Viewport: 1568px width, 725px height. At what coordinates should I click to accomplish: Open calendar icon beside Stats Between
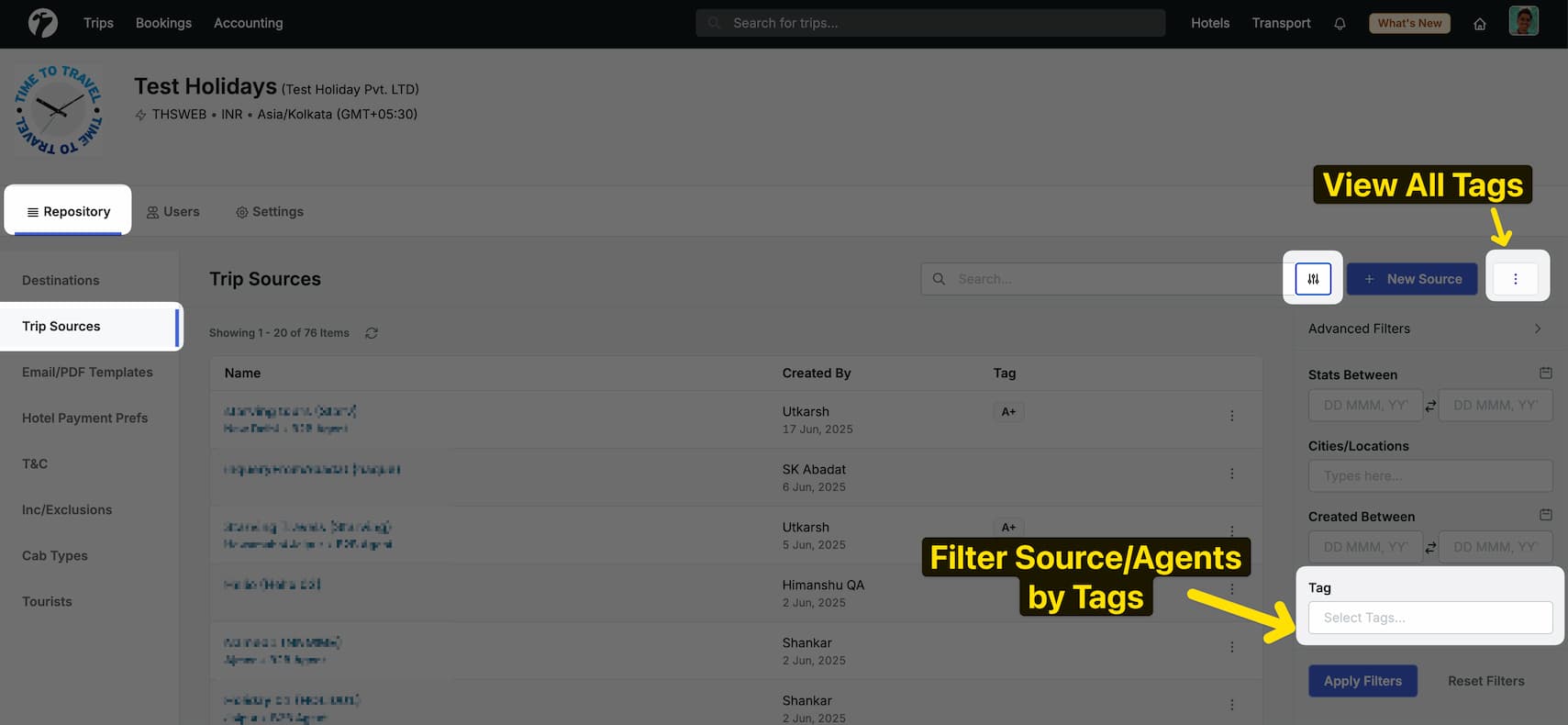point(1545,374)
